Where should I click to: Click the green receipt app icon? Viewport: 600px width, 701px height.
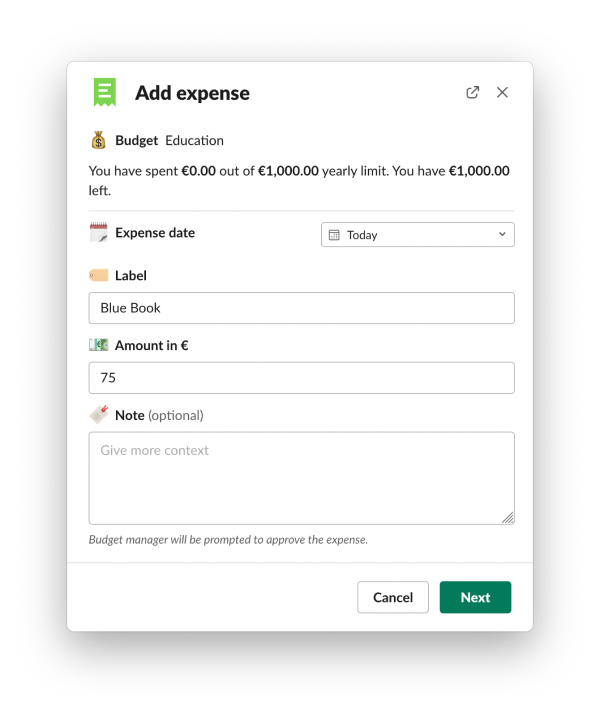105,92
